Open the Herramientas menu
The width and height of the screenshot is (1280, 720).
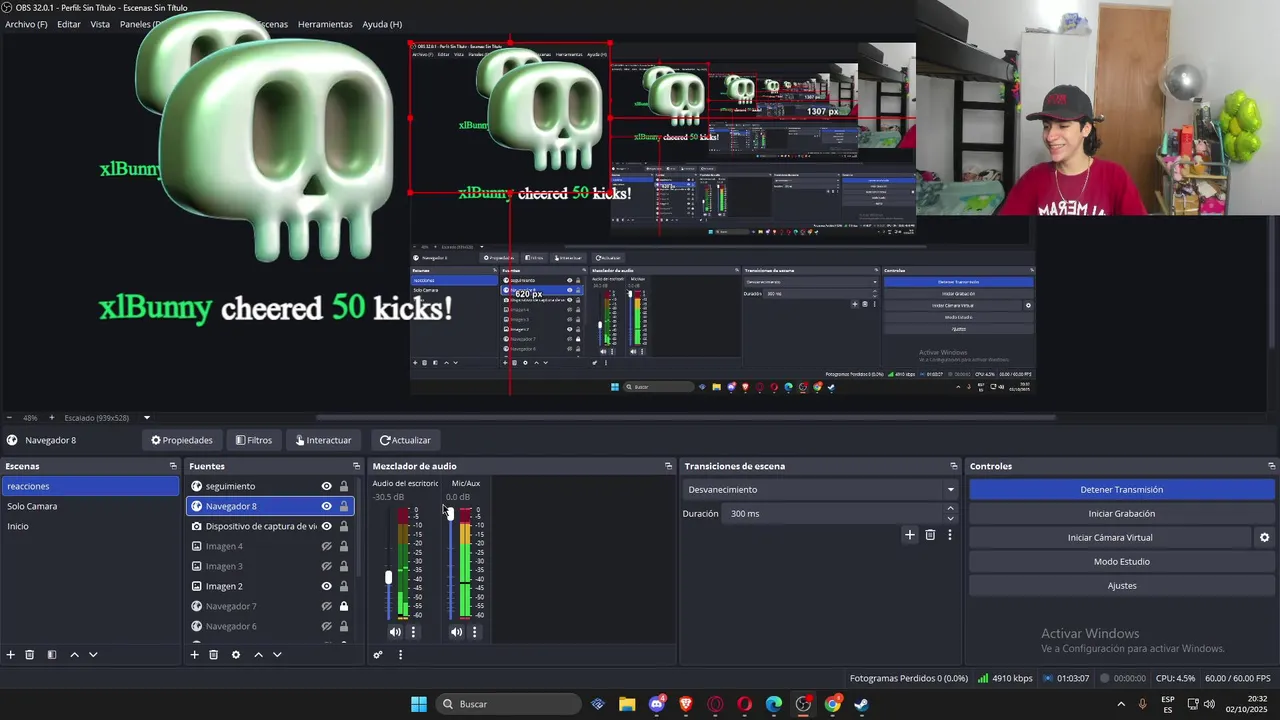(325, 24)
